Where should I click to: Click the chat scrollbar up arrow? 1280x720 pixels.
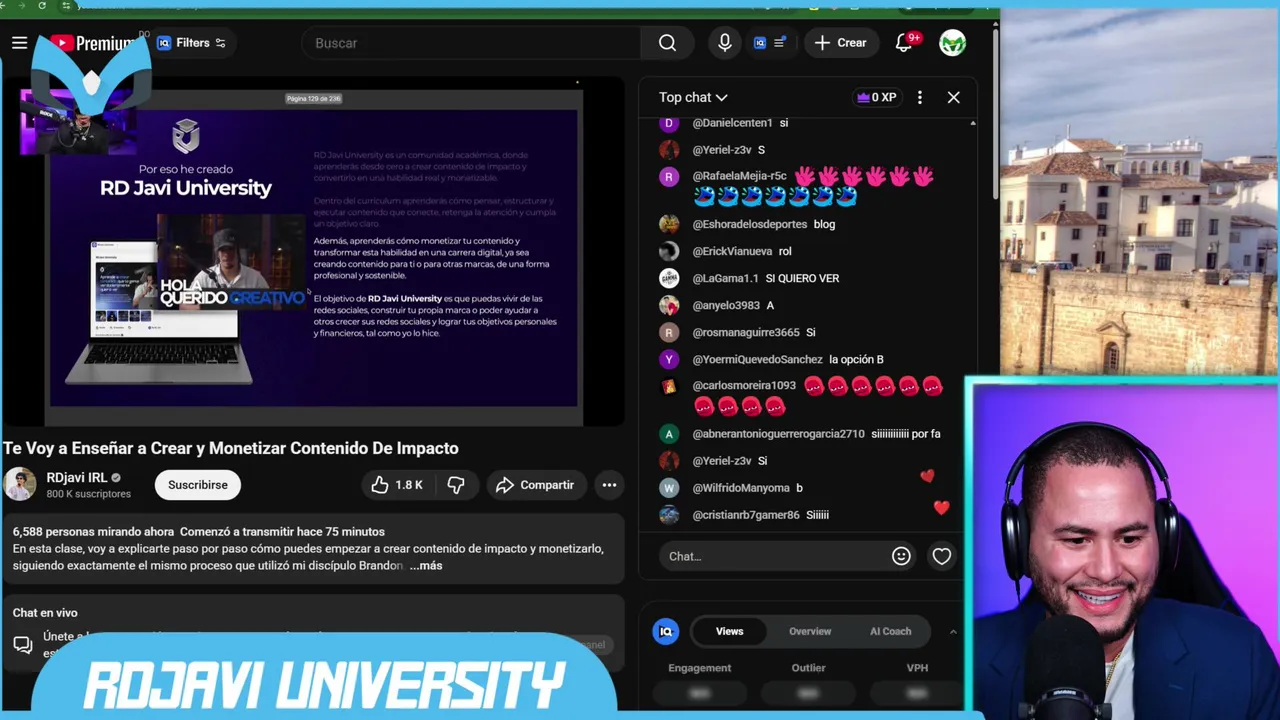pos(973,123)
